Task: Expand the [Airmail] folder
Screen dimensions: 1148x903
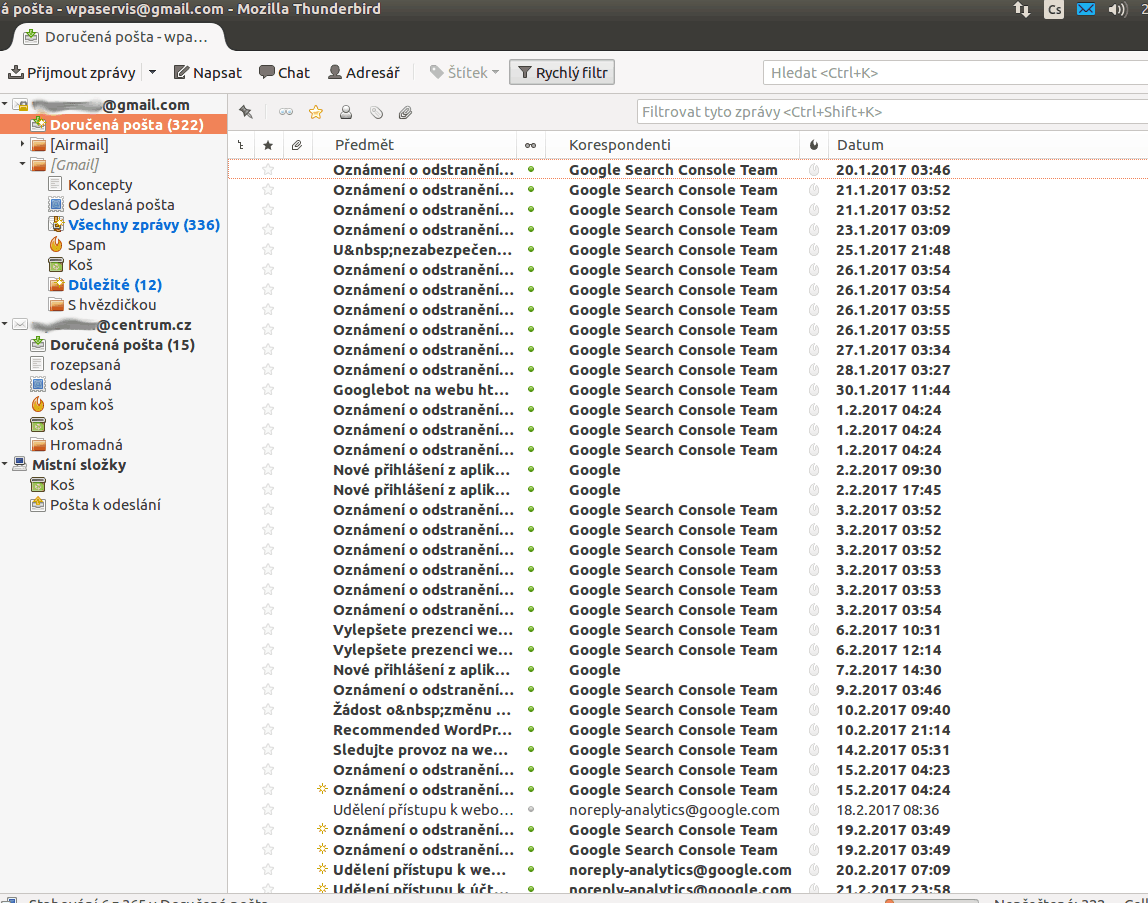Action: pyautogui.click(x=23, y=144)
